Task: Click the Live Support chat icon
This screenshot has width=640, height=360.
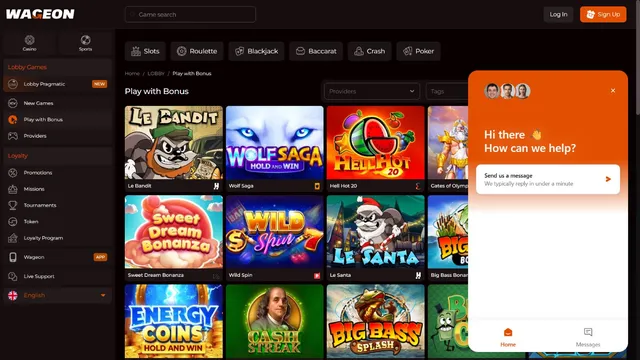Action: [13, 276]
